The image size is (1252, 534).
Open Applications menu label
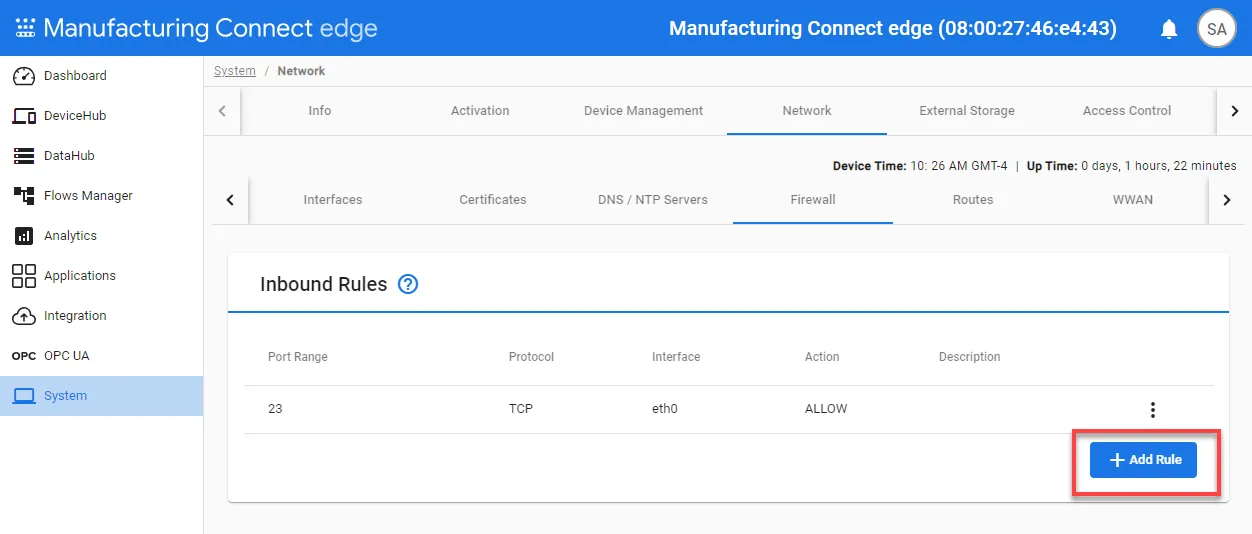80,276
